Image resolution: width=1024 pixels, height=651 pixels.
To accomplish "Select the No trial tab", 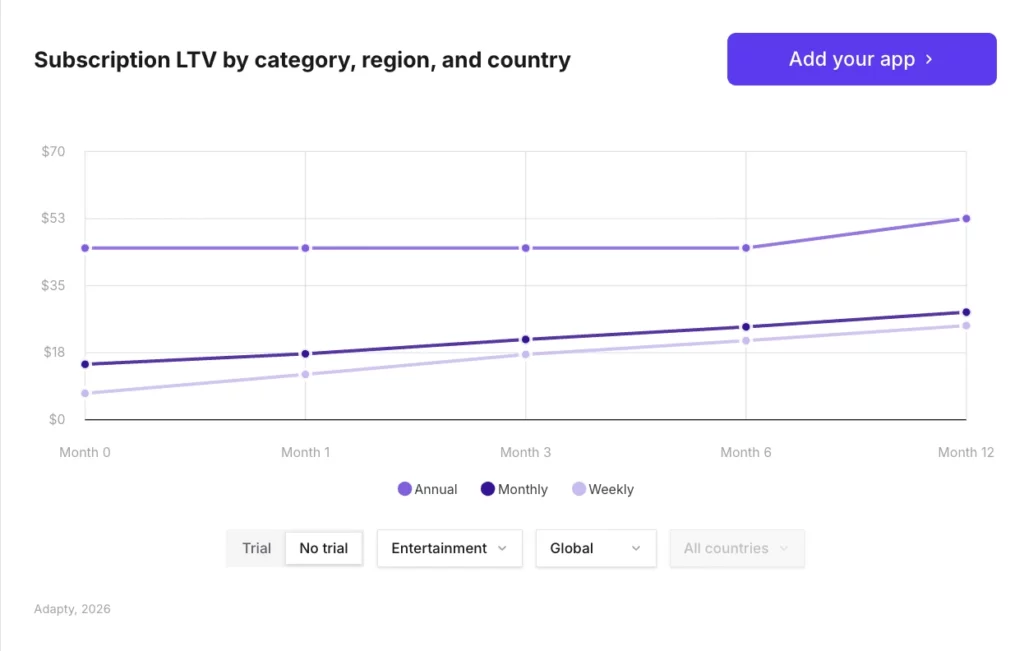I will tap(323, 548).
